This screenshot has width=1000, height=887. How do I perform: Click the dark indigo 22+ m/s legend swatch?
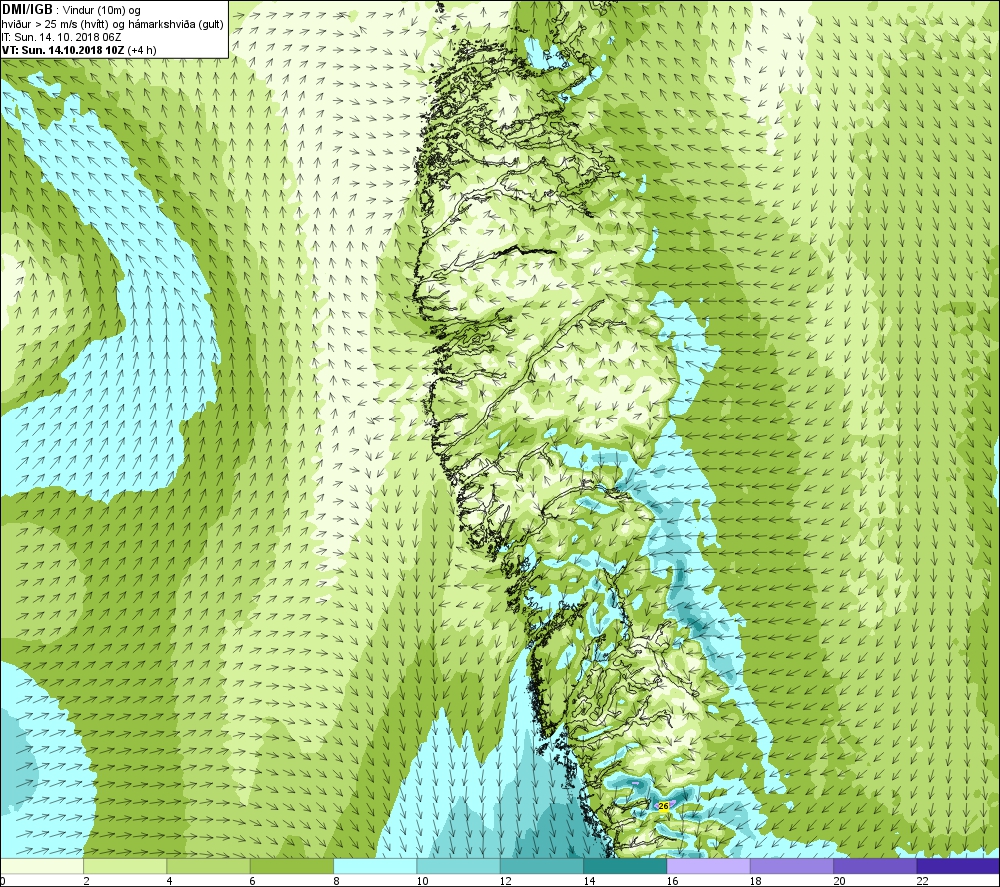tap(958, 866)
